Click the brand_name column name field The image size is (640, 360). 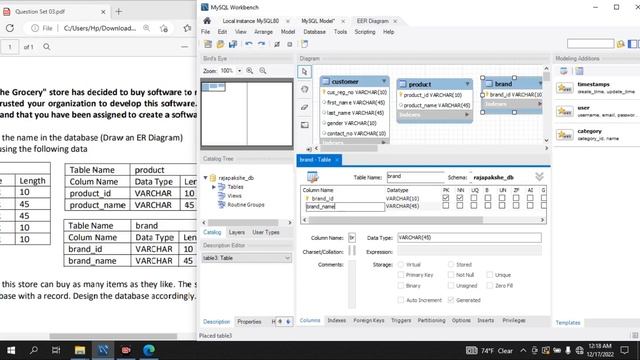tap(345, 207)
